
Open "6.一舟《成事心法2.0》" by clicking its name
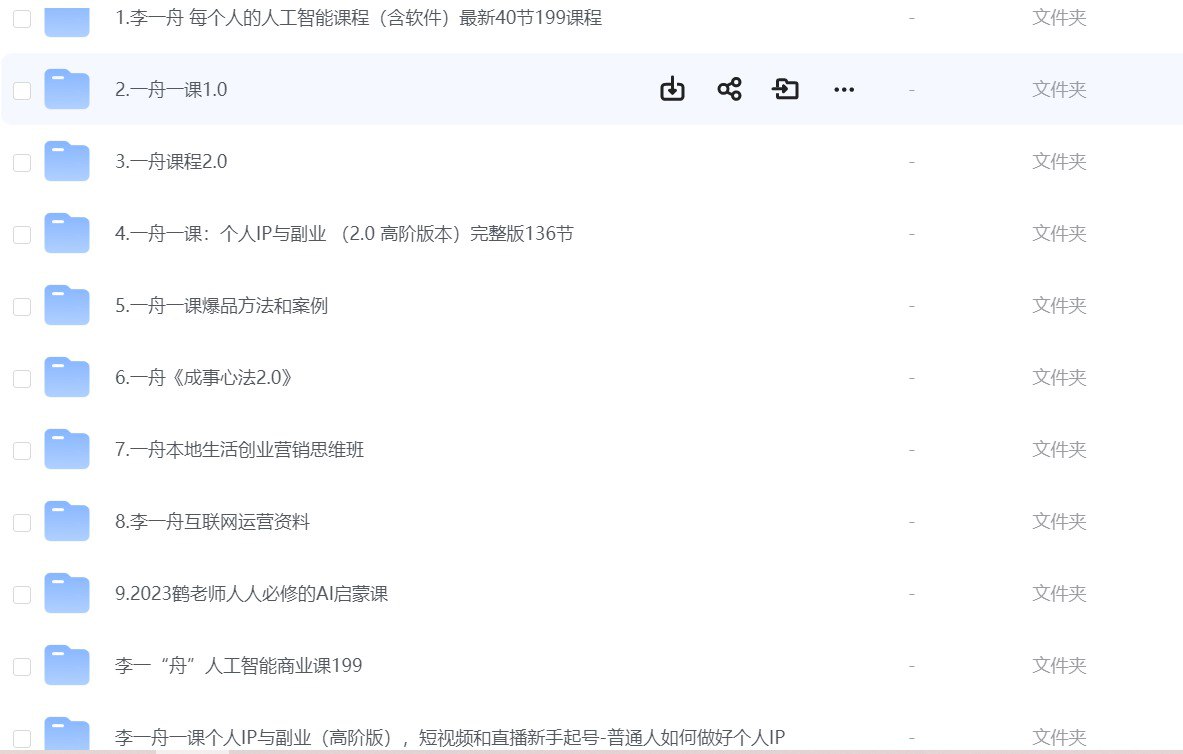[x=205, y=377]
